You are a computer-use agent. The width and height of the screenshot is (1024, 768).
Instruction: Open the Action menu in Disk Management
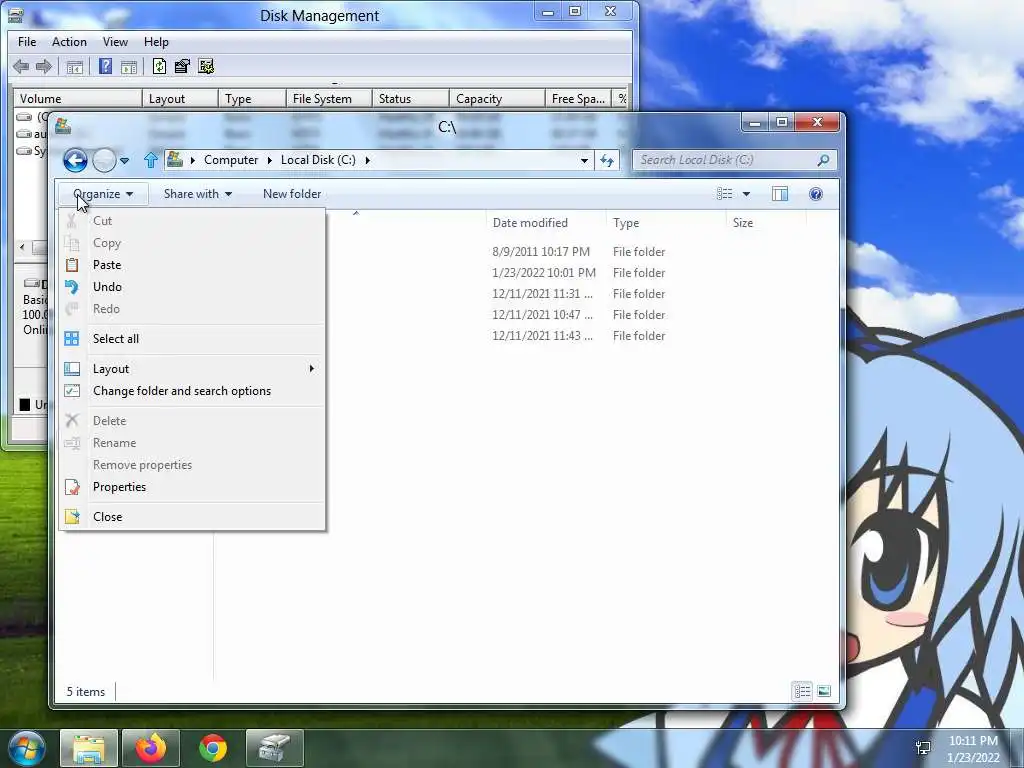(x=69, y=42)
